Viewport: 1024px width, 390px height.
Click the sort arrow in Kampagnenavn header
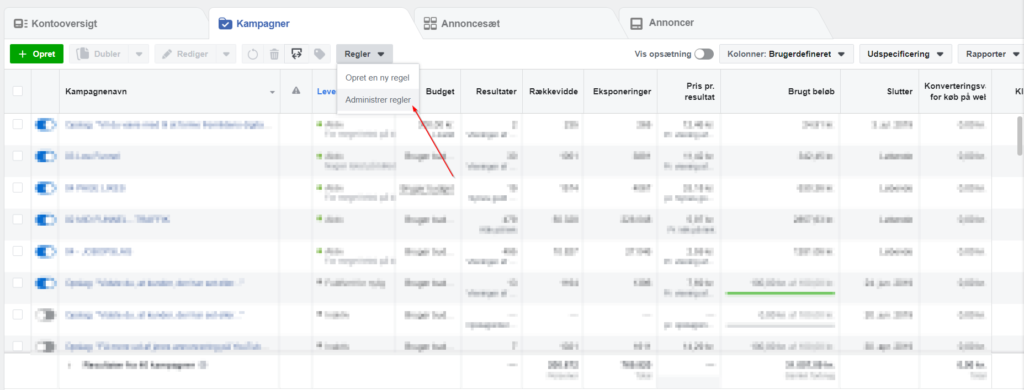pos(272,92)
